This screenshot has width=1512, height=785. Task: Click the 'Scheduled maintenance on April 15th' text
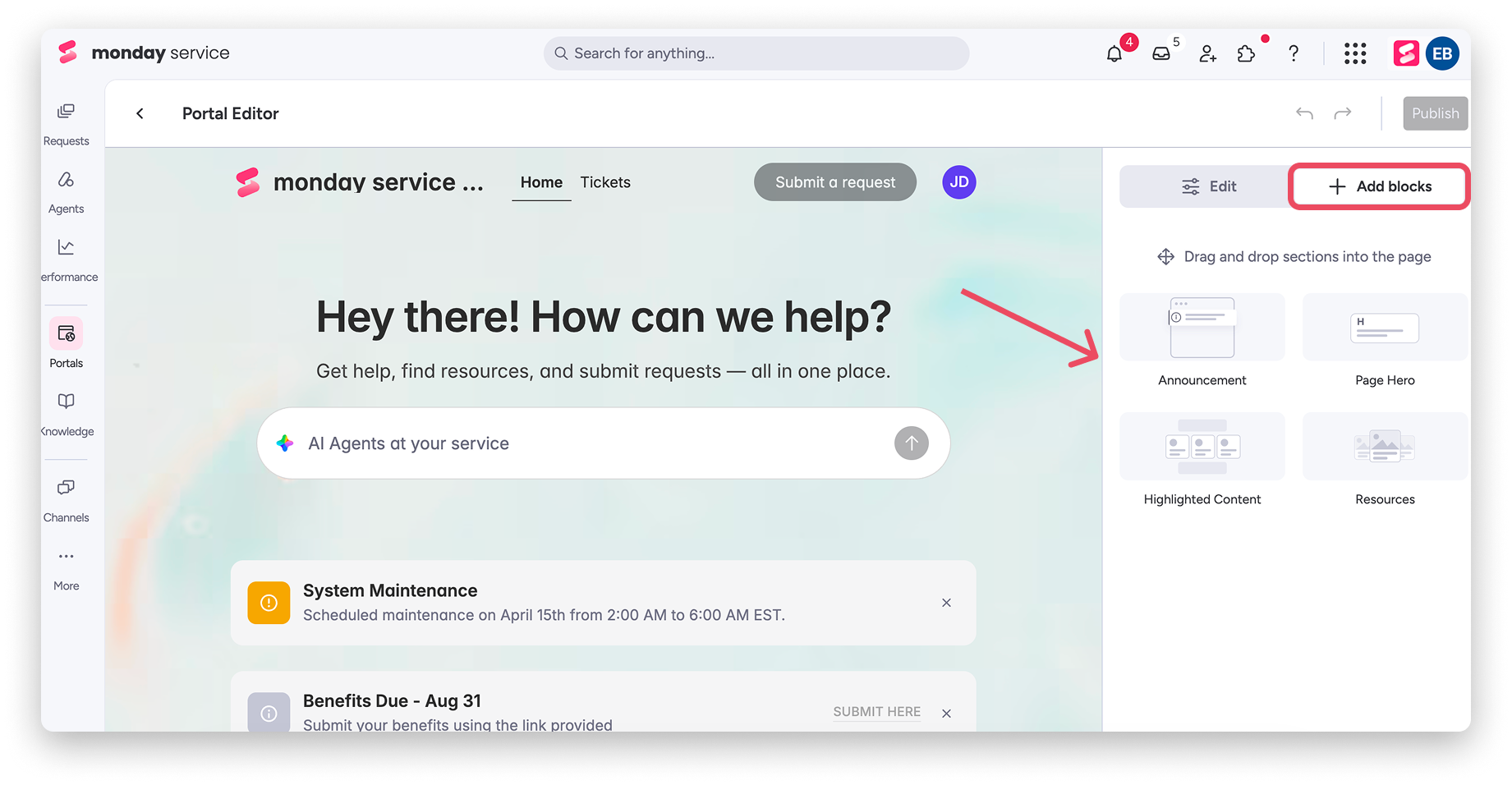point(544,615)
